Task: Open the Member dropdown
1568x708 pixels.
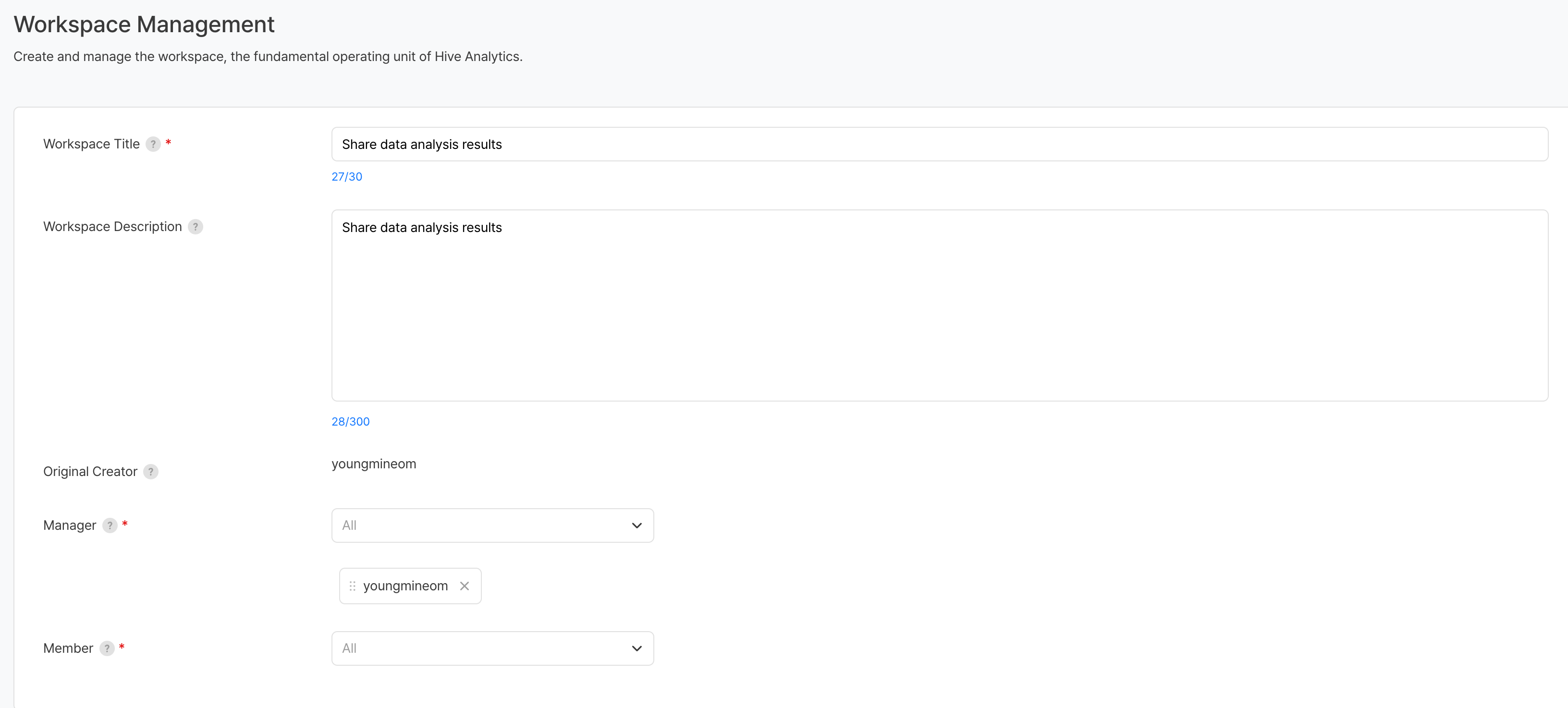Action: click(x=481, y=648)
